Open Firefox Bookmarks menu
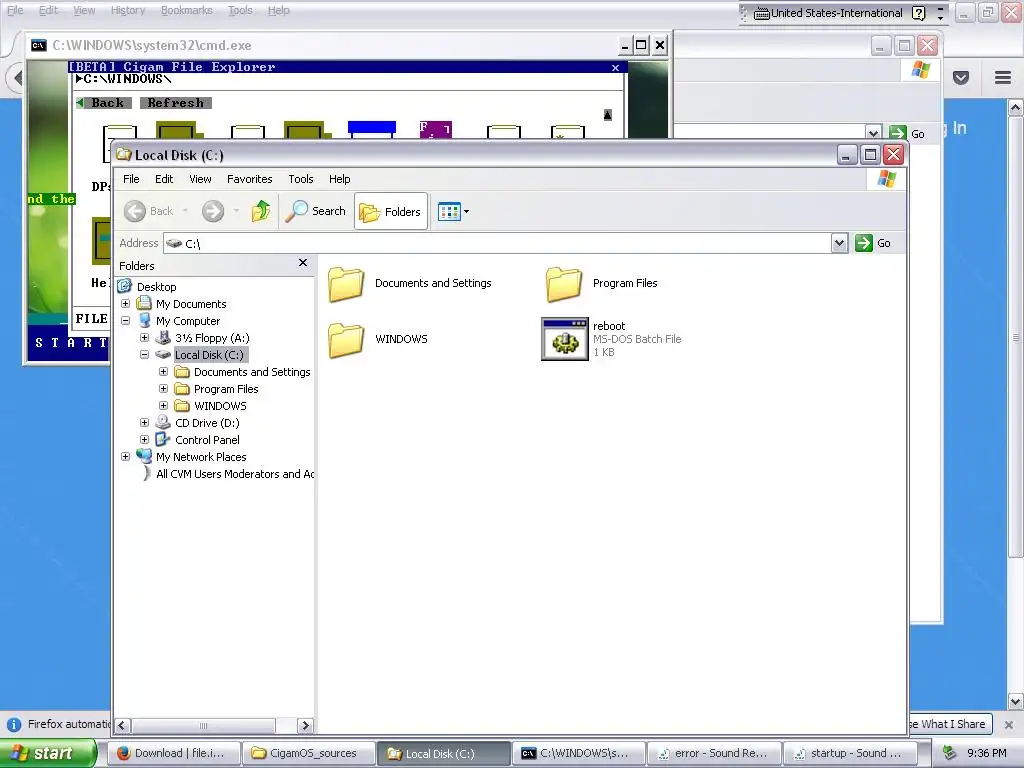 [x=186, y=10]
